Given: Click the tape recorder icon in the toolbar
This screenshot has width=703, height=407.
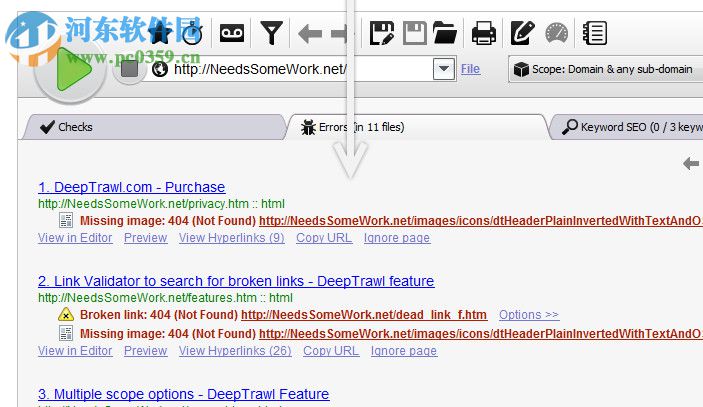Looking at the screenshot, I should (232, 33).
